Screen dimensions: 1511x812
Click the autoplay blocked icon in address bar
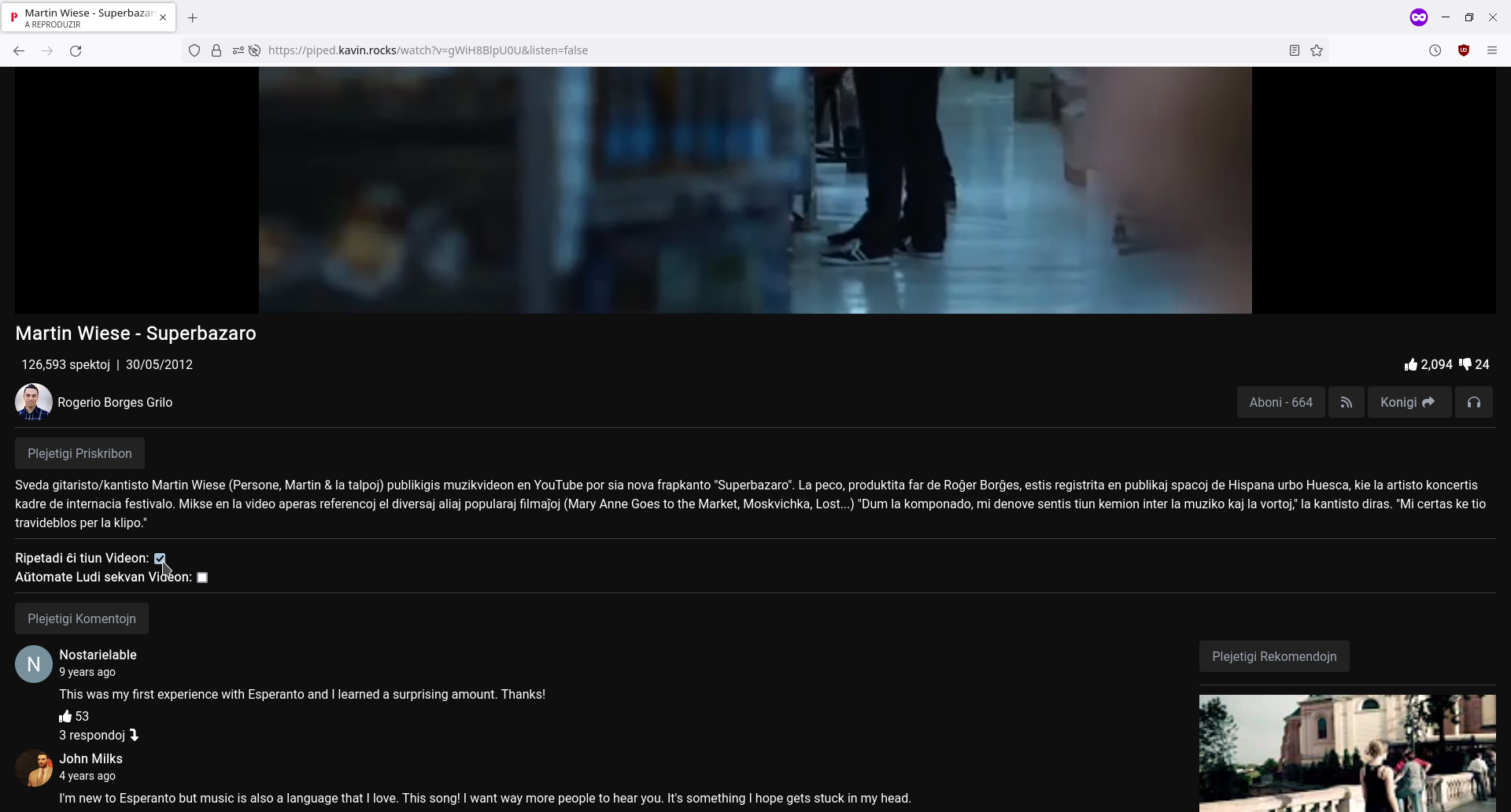pos(254,50)
